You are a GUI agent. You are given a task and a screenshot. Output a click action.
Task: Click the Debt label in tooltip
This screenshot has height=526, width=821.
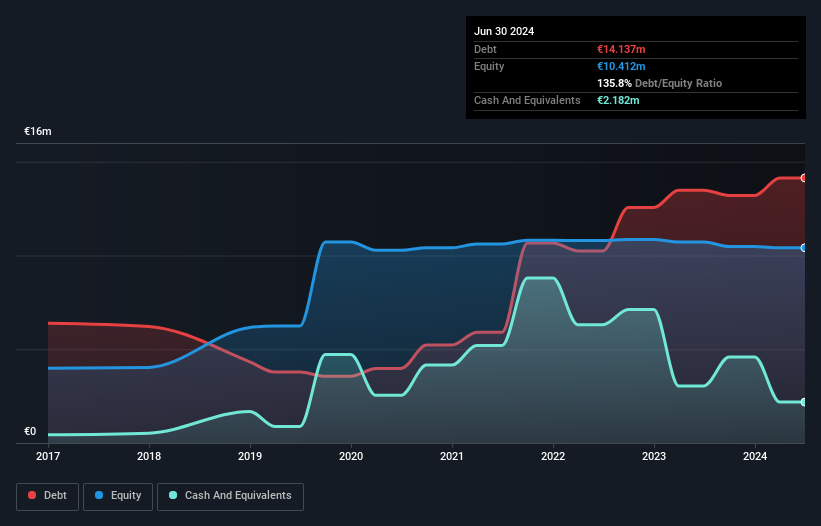click(485, 49)
